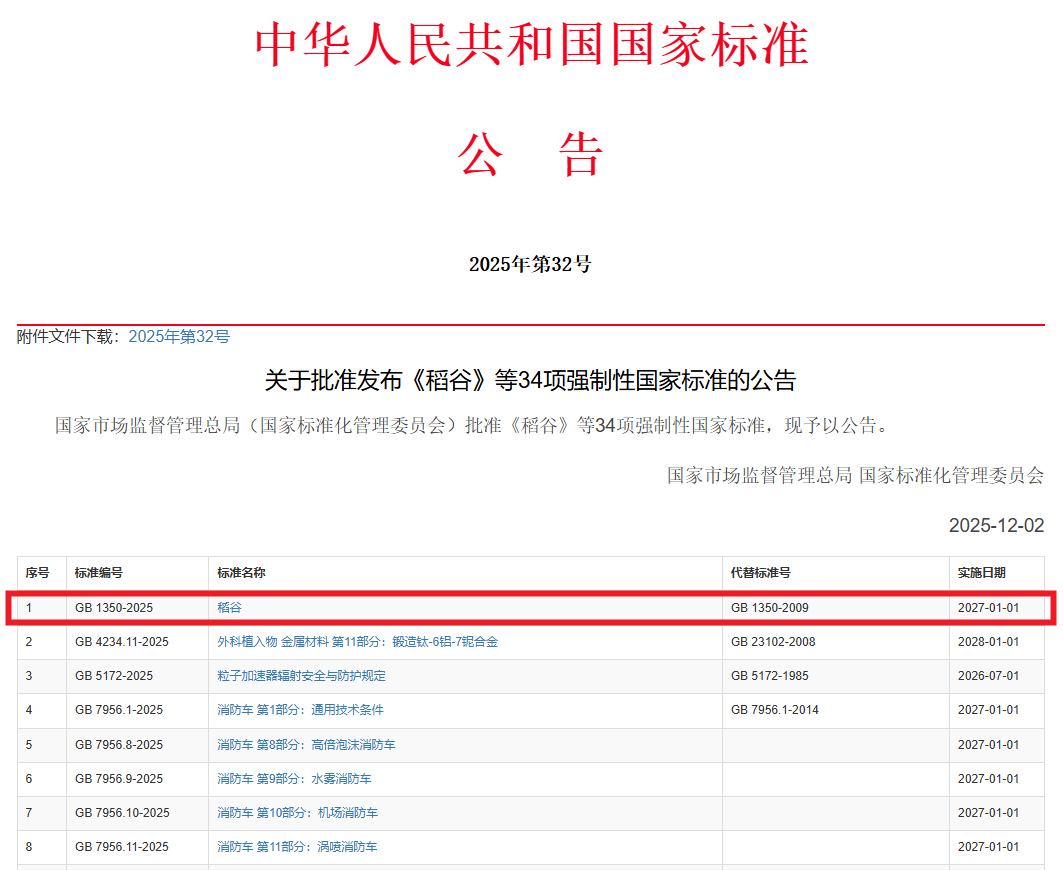Open 消防车 第11部分：涡喷消防车 link

click(297, 847)
